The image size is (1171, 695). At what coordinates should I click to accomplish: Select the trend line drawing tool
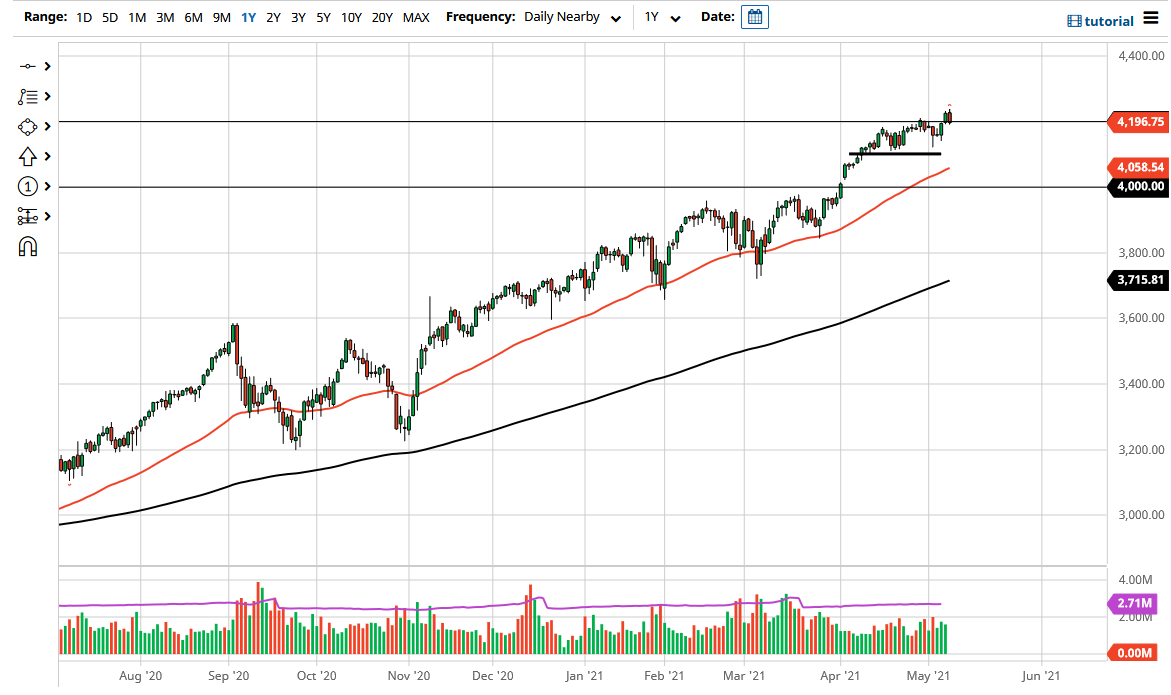point(28,66)
